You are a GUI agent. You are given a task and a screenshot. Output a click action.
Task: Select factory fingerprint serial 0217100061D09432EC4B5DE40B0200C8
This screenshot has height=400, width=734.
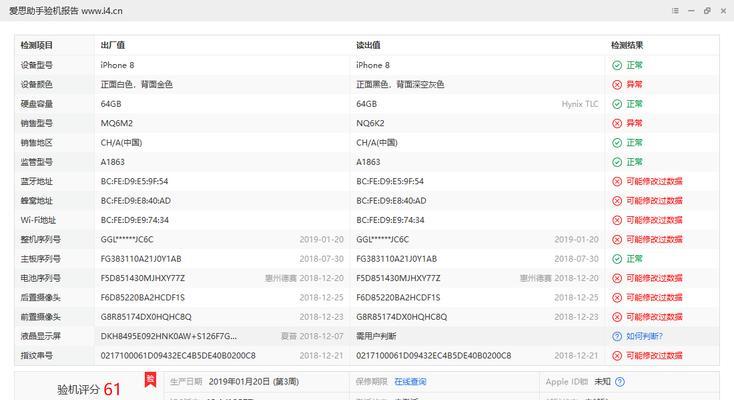tap(178, 356)
